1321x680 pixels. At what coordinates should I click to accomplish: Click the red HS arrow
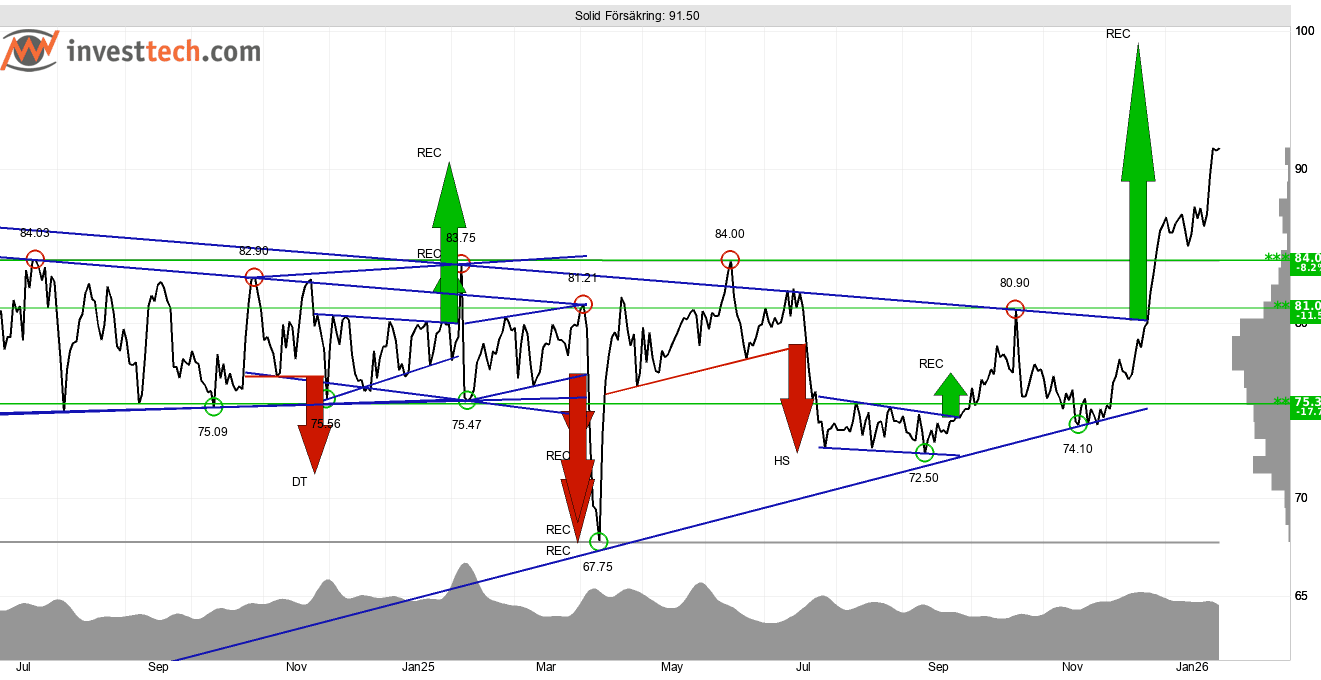point(797,397)
